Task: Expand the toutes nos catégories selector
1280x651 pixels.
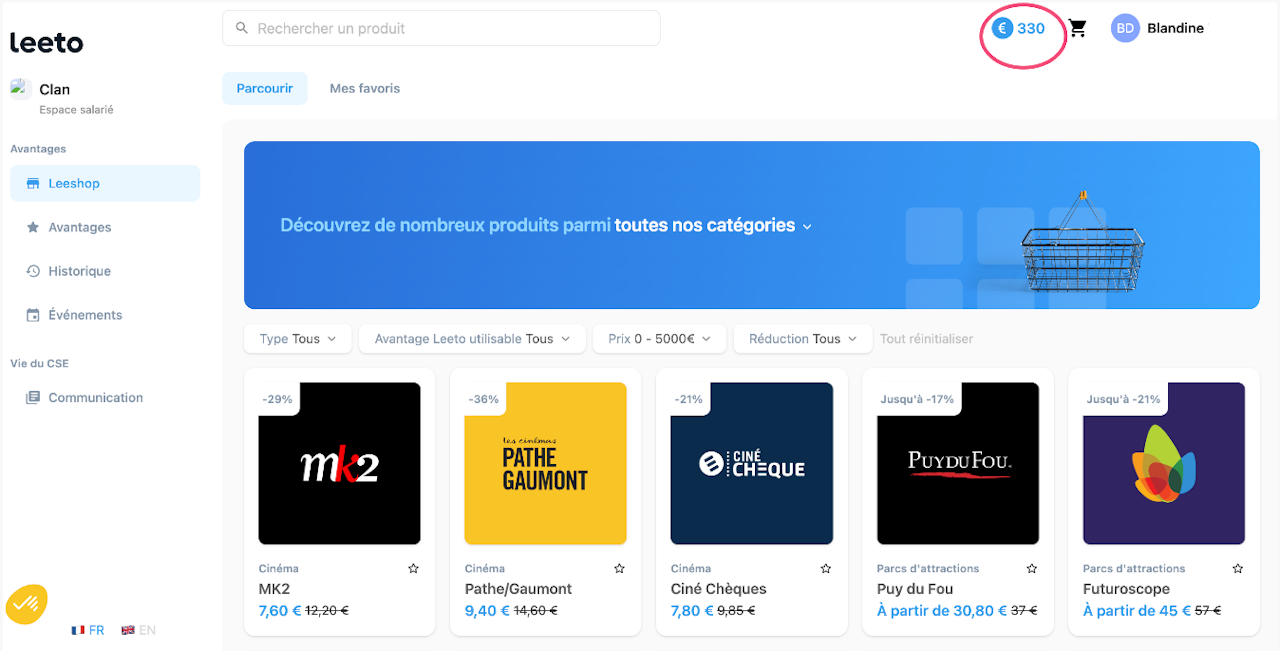Action: [x=713, y=226]
